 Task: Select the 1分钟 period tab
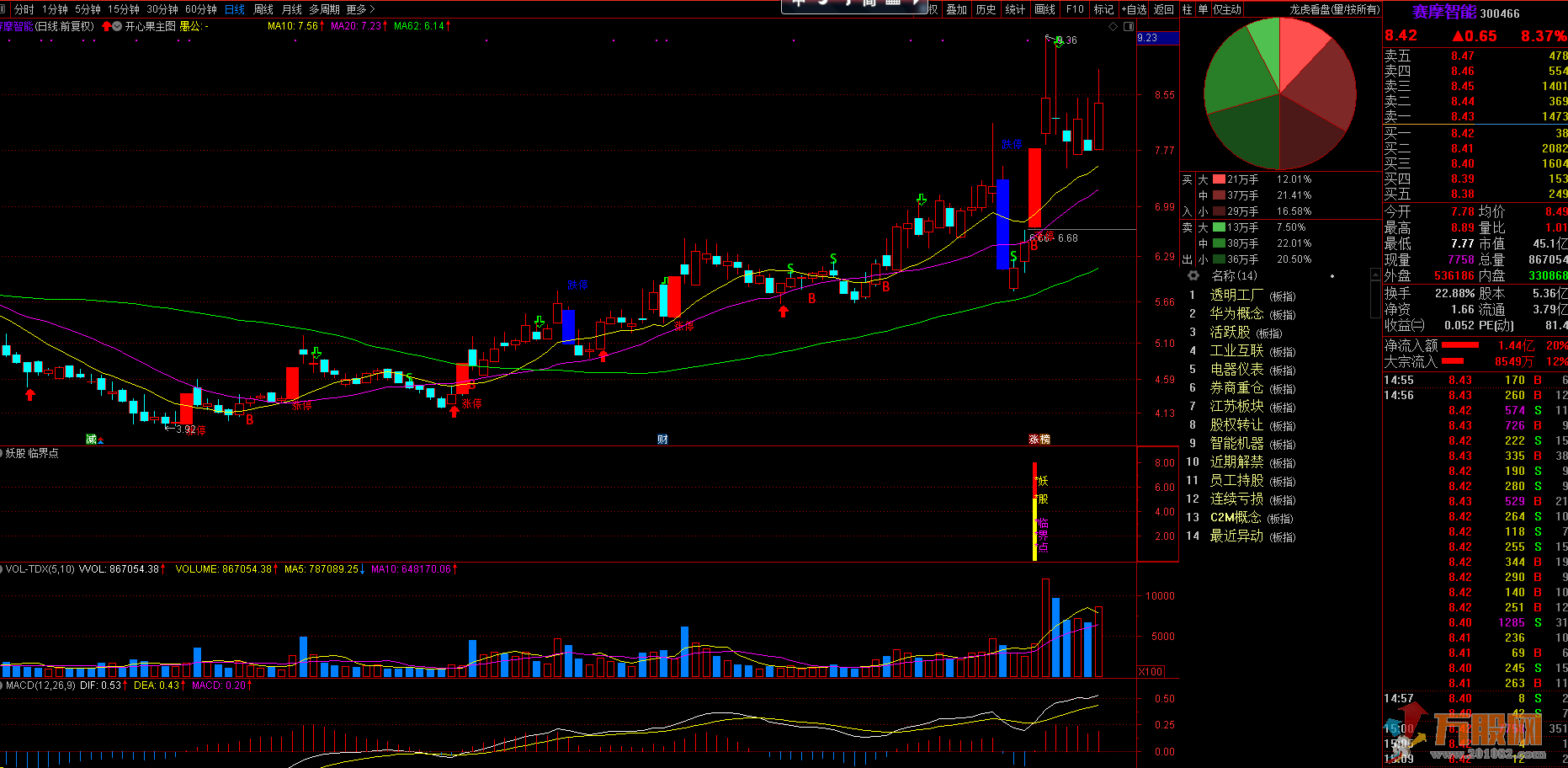(55, 9)
